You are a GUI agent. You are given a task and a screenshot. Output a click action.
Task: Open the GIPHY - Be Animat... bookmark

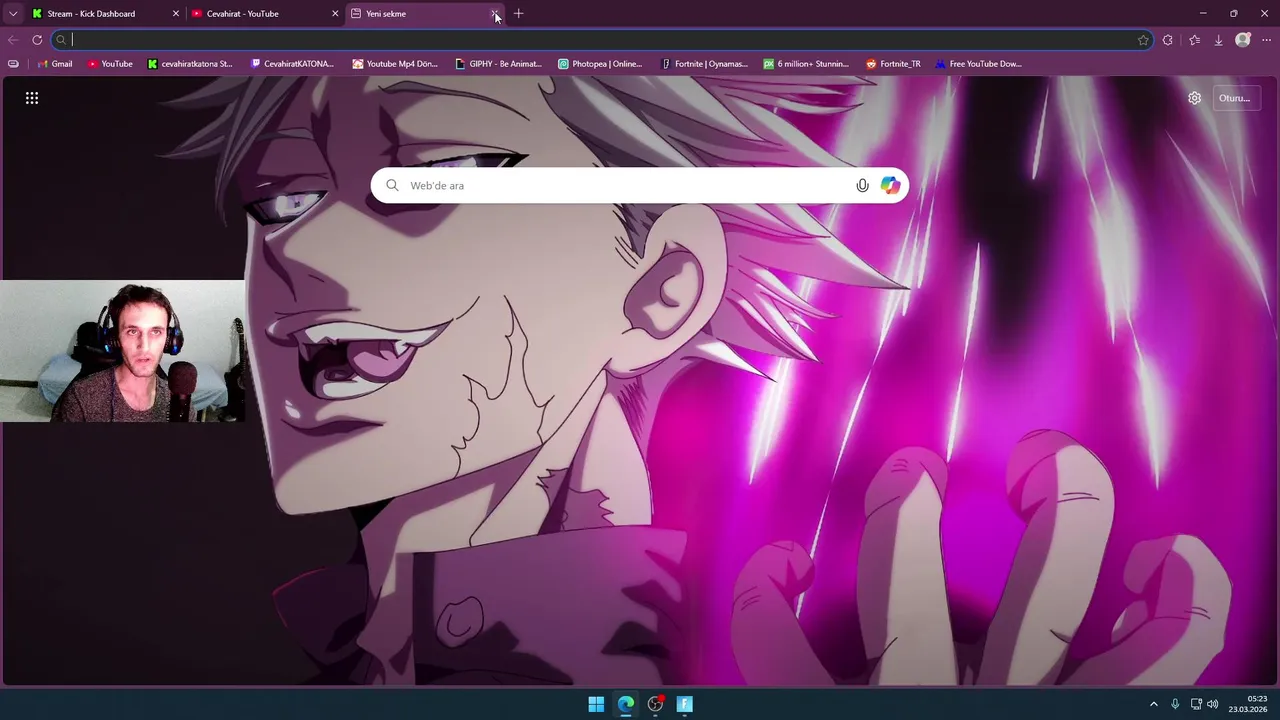click(x=498, y=64)
